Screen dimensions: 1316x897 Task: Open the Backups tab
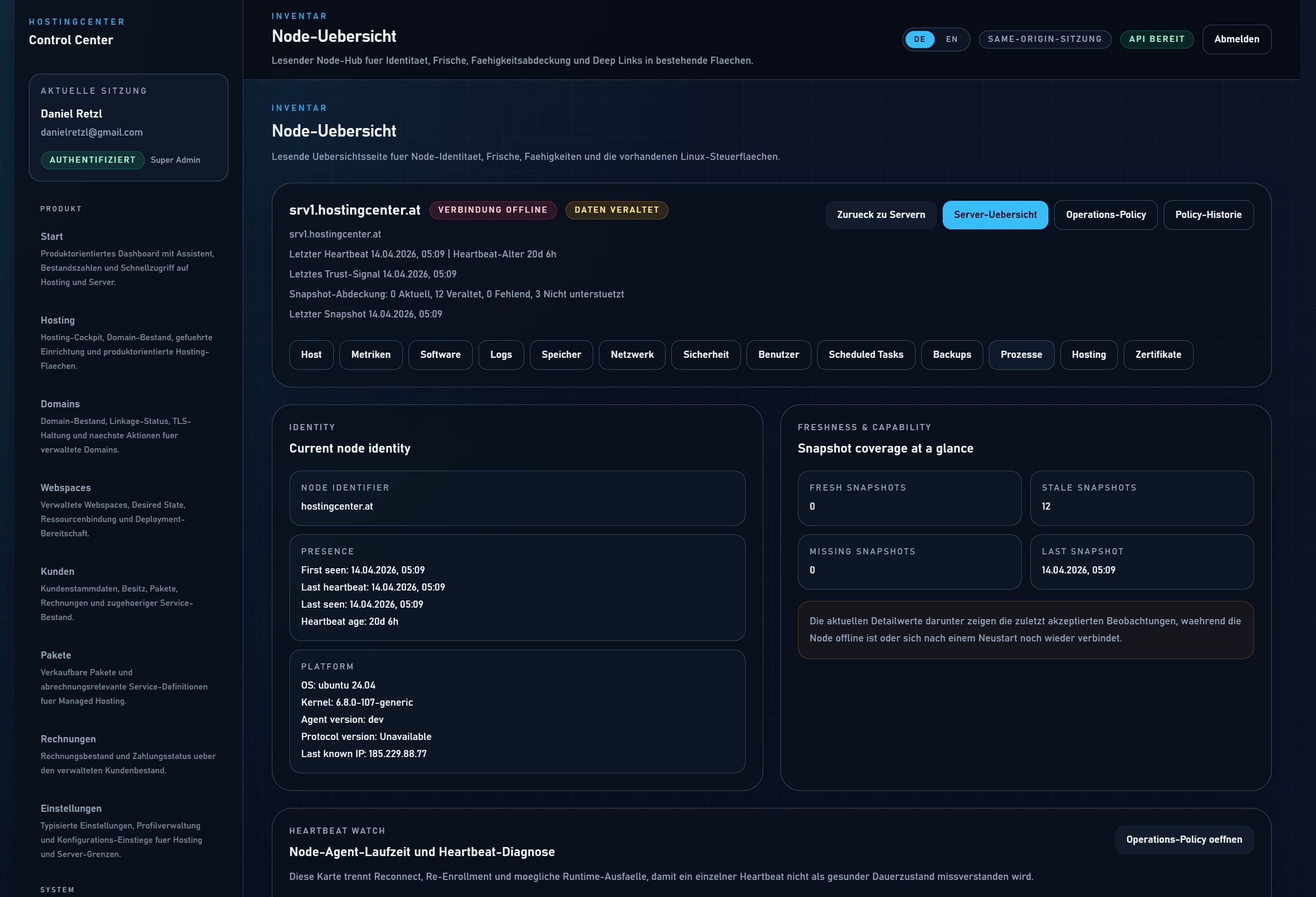point(952,354)
